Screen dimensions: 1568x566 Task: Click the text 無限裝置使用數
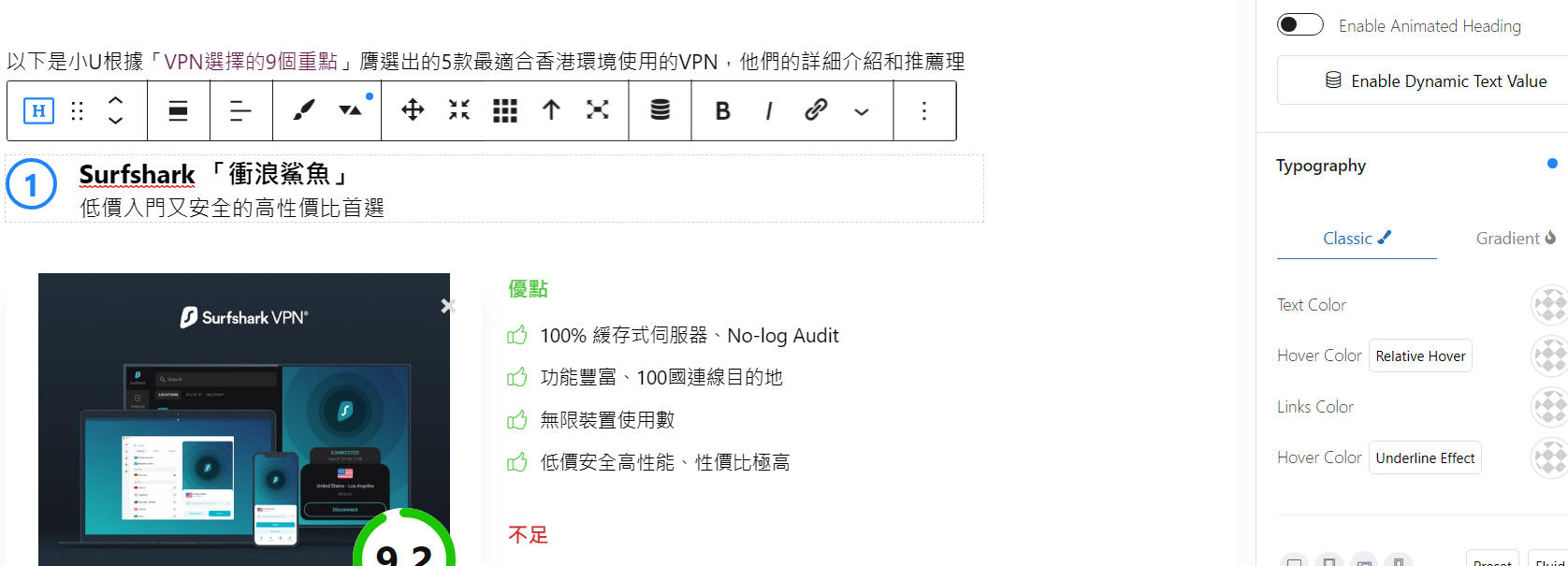coord(607,420)
